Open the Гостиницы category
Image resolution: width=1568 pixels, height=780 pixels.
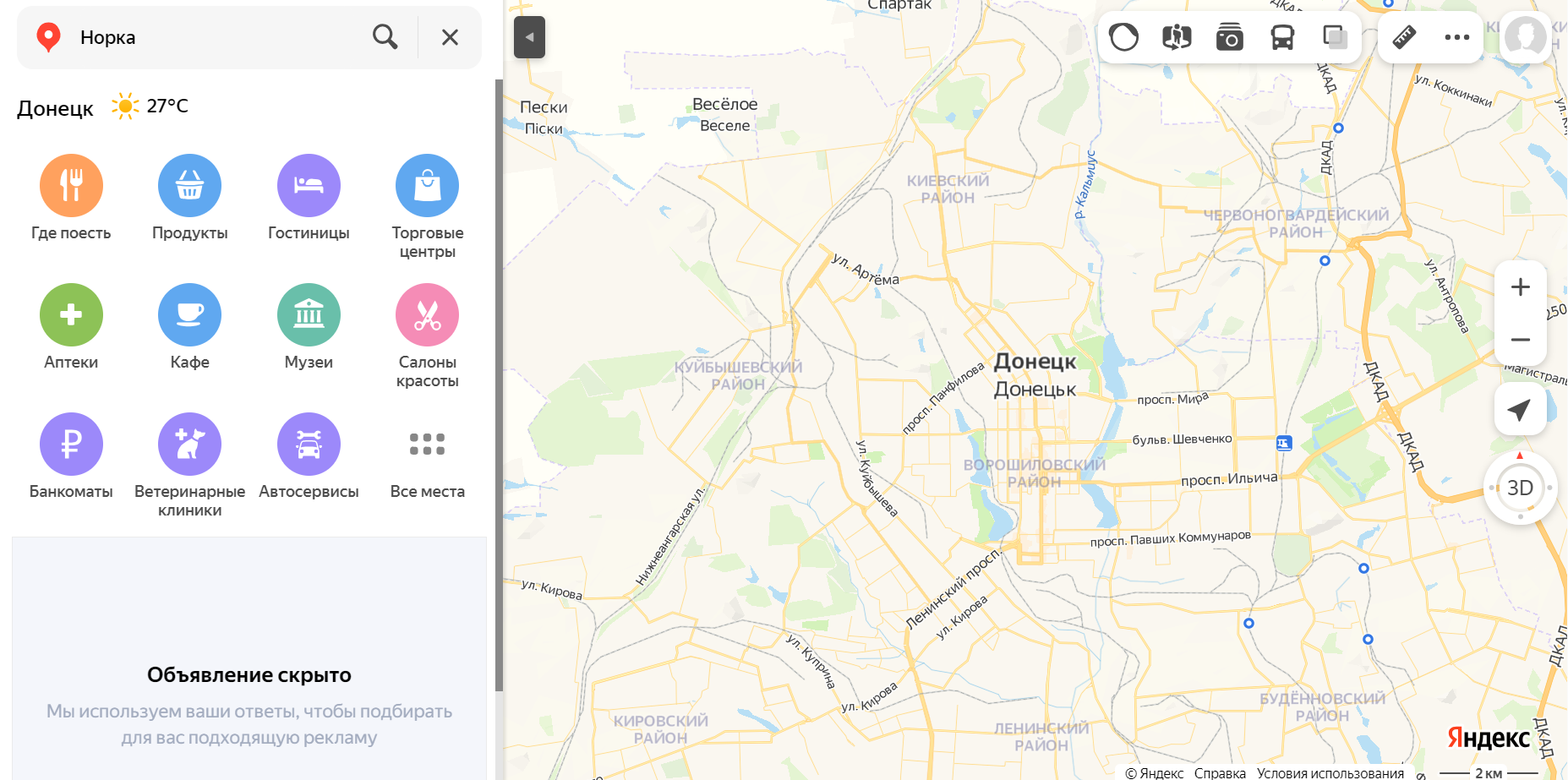pyautogui.click(x=309, y=198)
